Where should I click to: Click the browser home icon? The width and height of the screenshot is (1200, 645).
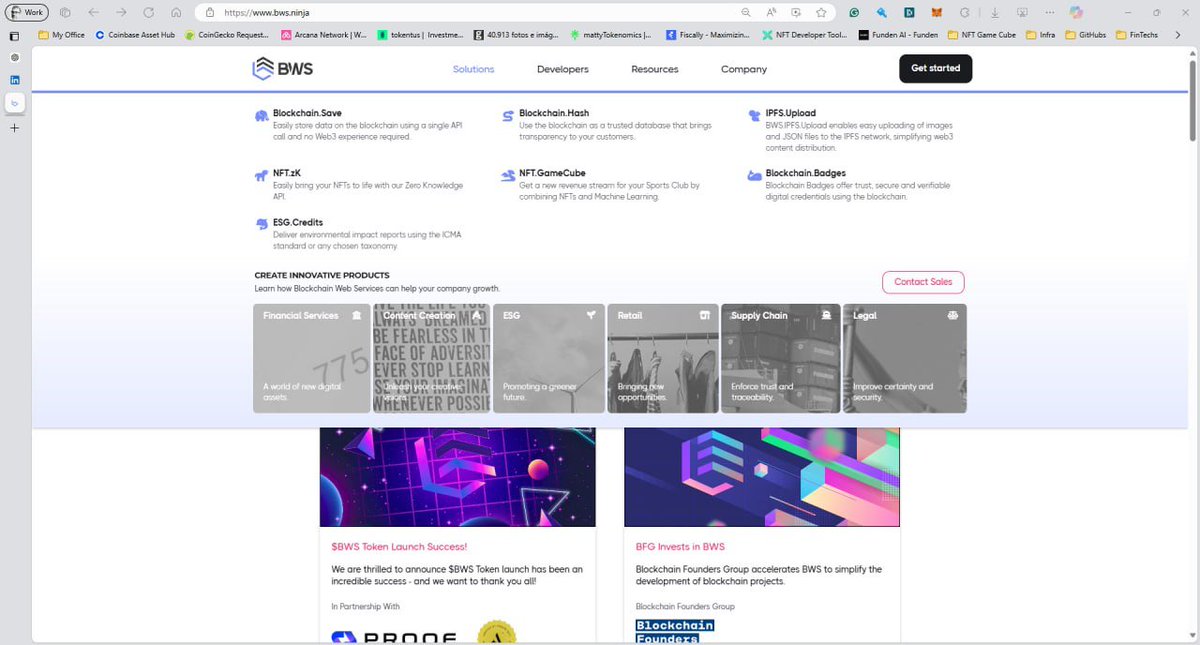176,12
